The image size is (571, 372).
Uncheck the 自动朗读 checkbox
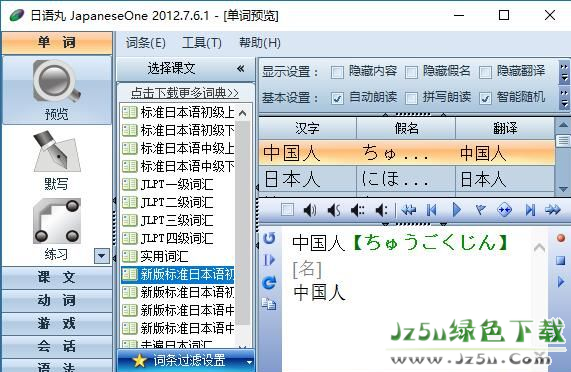click(337, 98)
